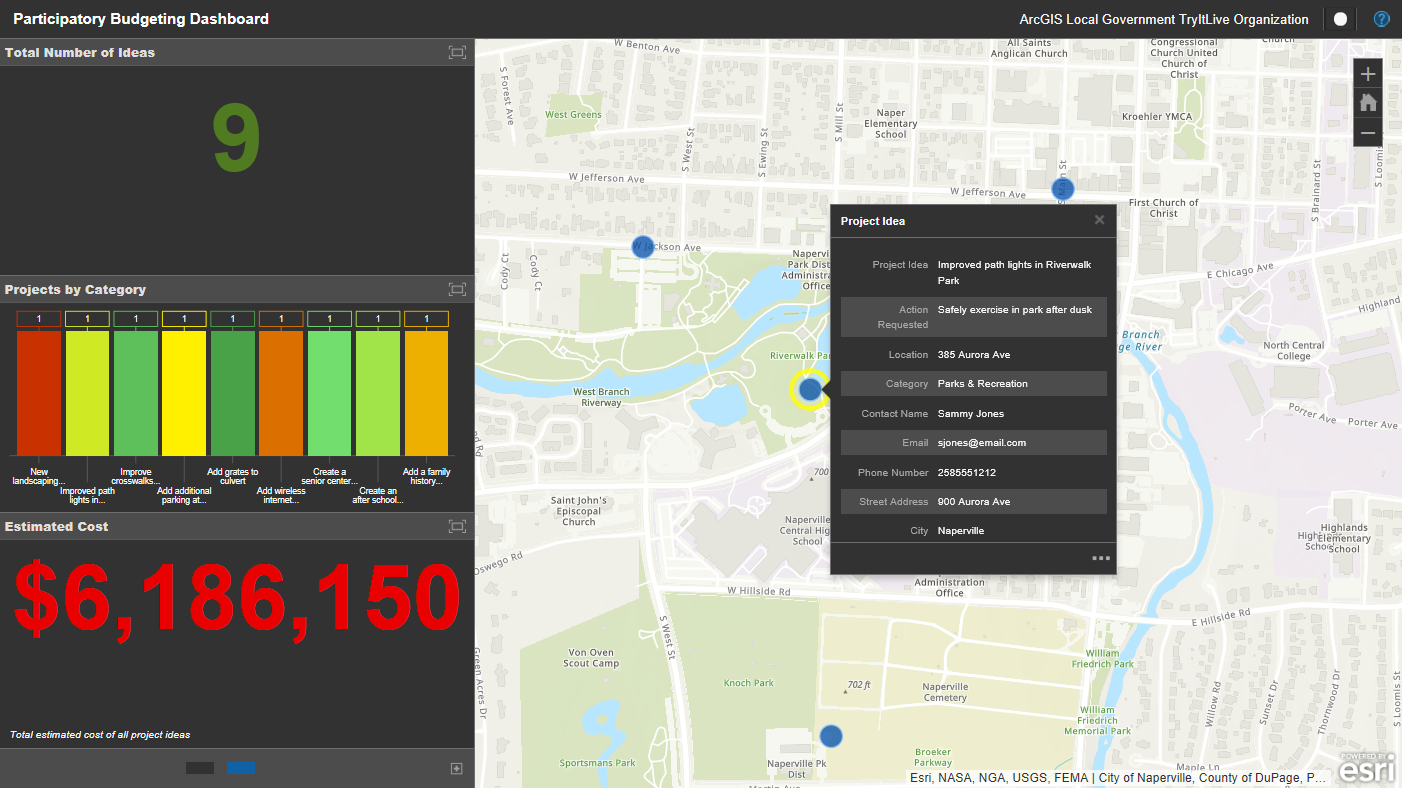Maximize the Total Number of Ideas panel

pos(457,52)
